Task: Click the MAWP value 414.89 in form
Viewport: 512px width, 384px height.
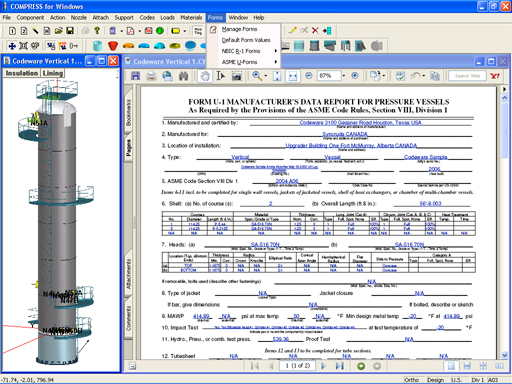Action: pyautogui.click(x=201, y=316)
